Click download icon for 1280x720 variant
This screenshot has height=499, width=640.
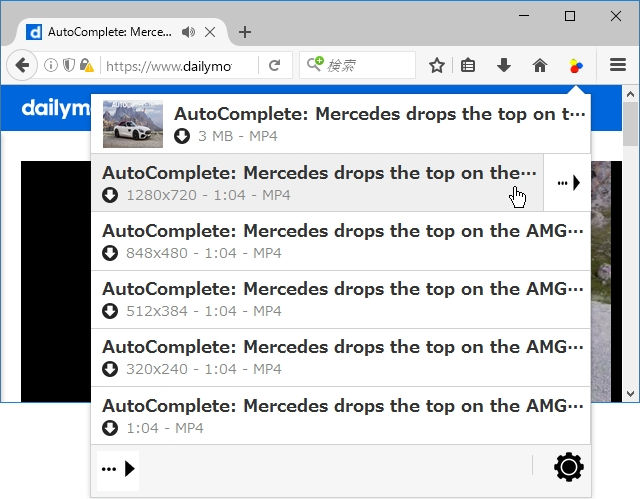click(110, 195)
